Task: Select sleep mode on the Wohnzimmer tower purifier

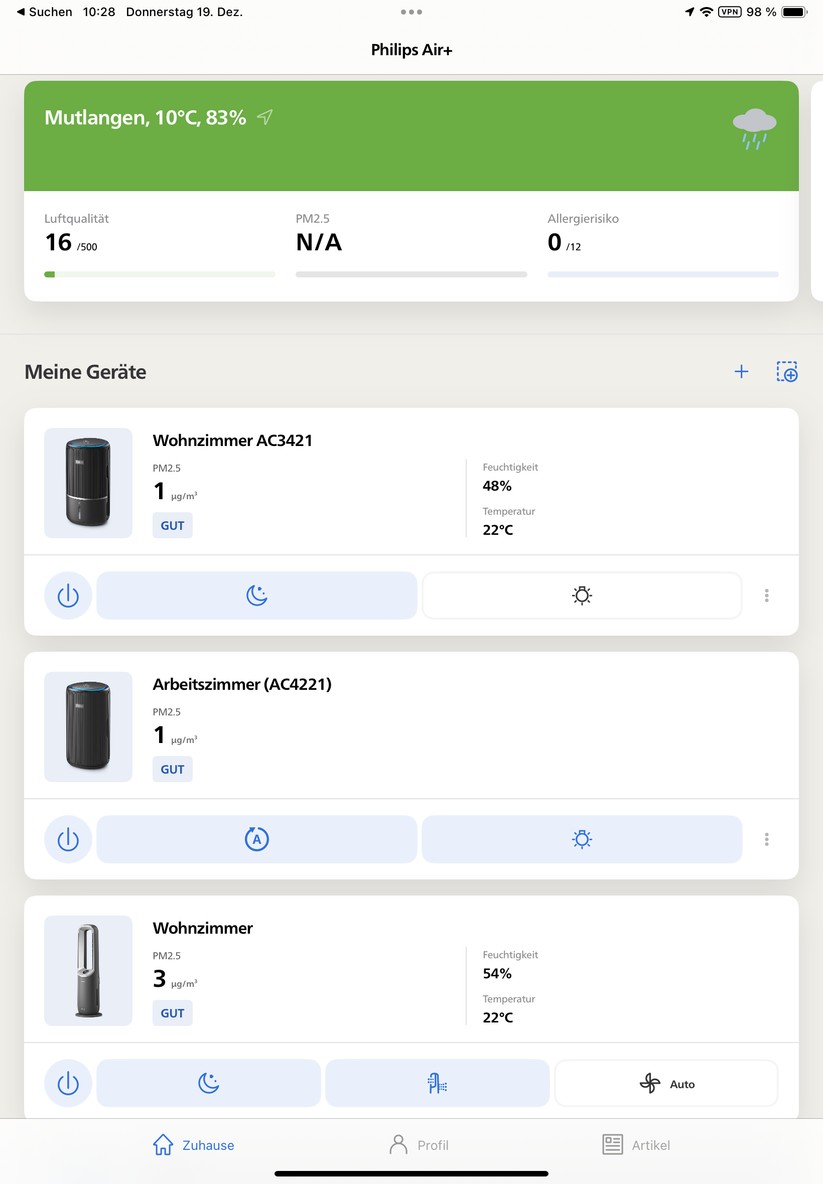Action: [x=208, y=1082]
